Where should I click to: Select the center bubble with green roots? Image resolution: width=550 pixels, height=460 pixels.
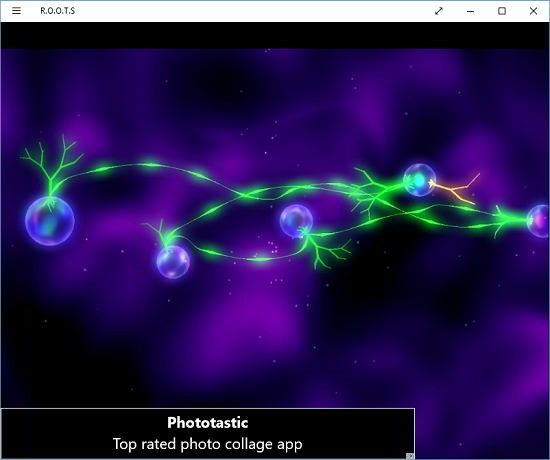[x=296, y=221]
